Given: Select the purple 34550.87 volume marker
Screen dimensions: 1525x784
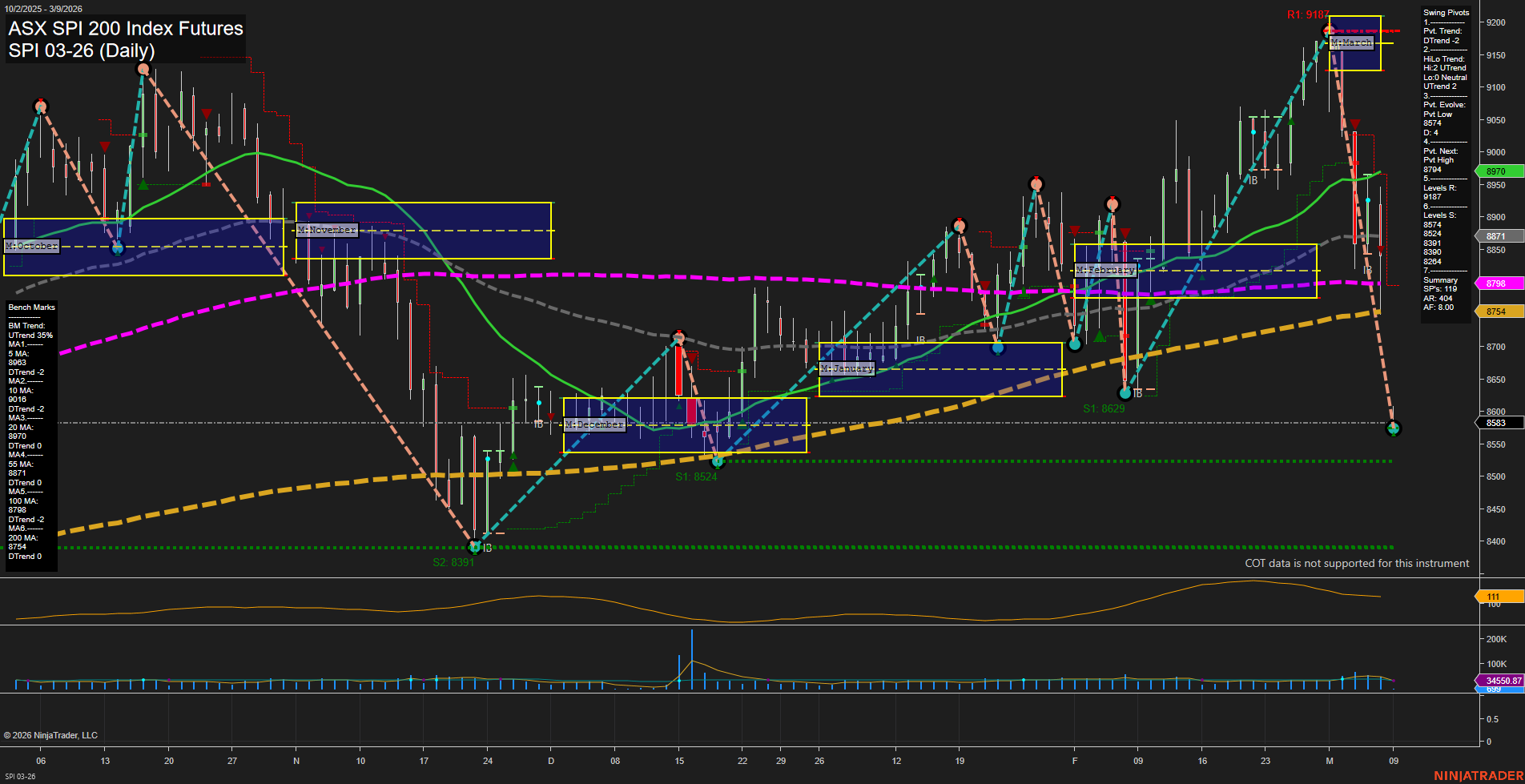Looking at the screenshot, I should coord(1499,681).
